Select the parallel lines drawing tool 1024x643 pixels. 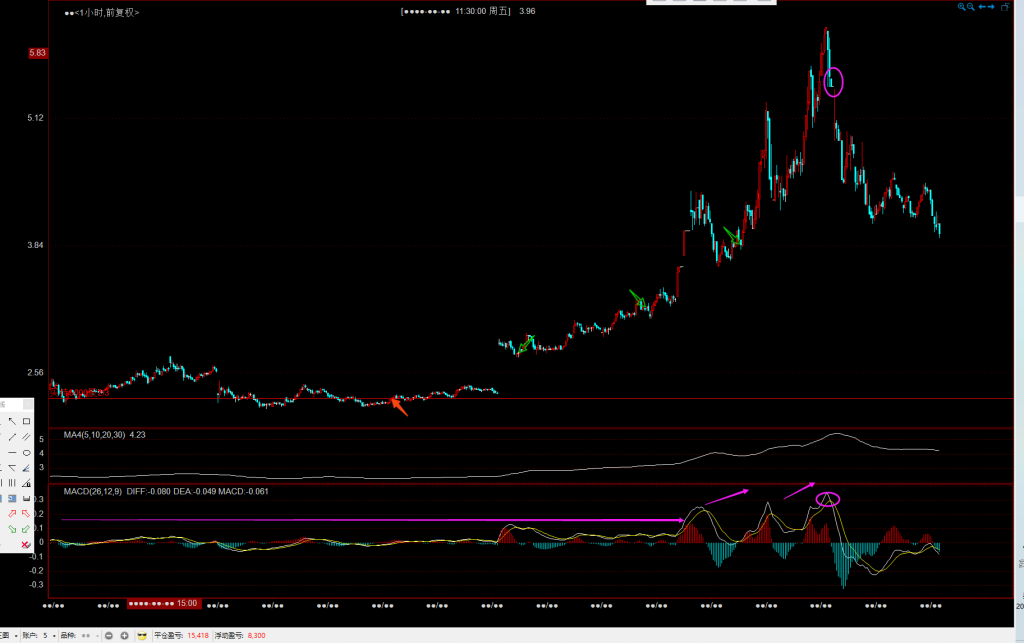(x=26, y=437)
